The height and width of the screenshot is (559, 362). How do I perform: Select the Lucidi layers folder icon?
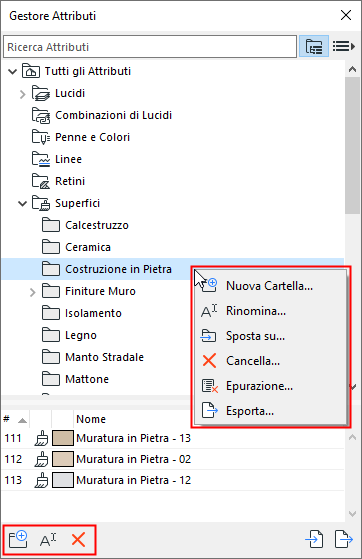(x=41, y=93)
